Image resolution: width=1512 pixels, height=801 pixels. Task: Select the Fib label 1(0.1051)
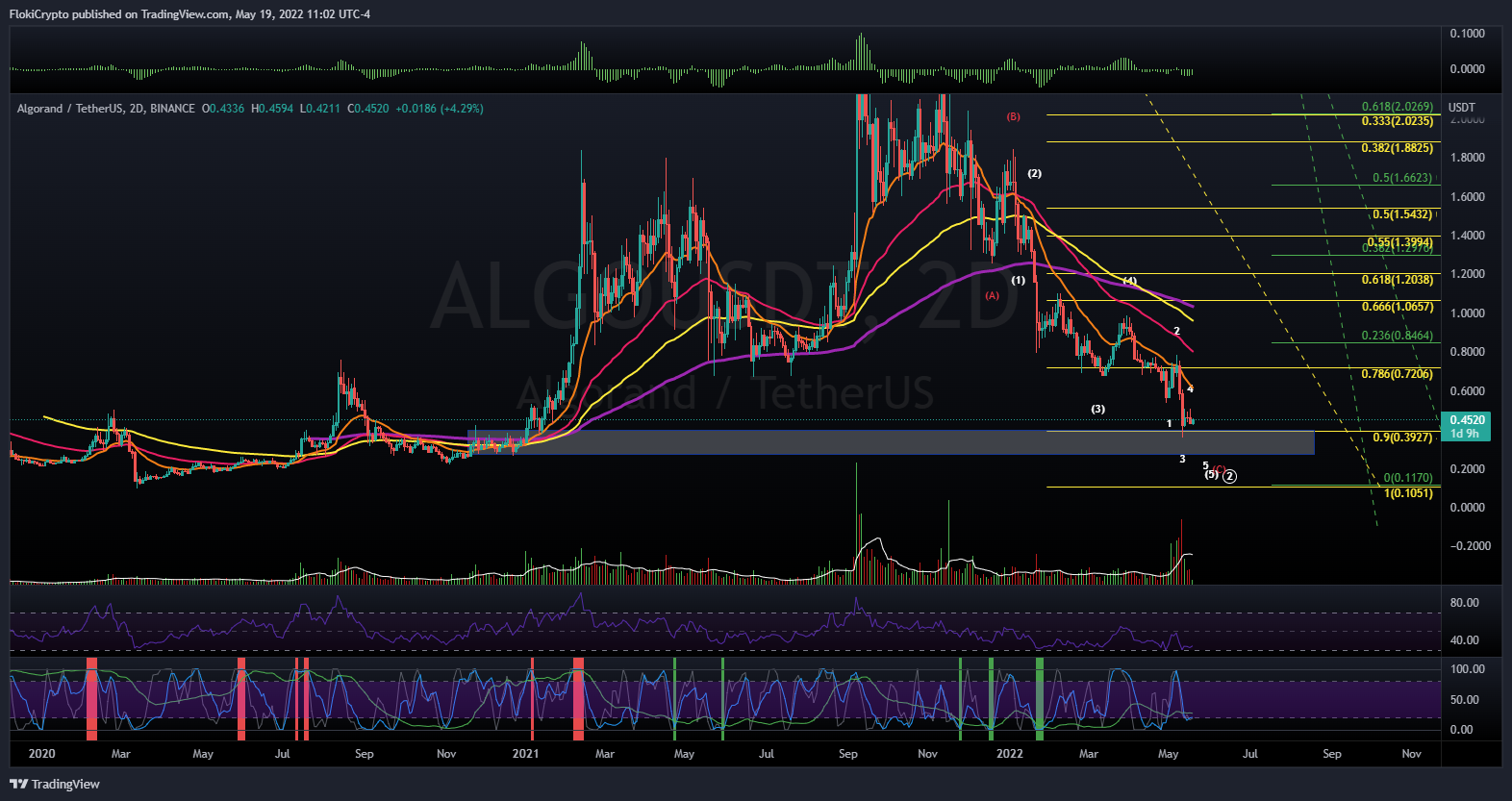(1408, 493)
